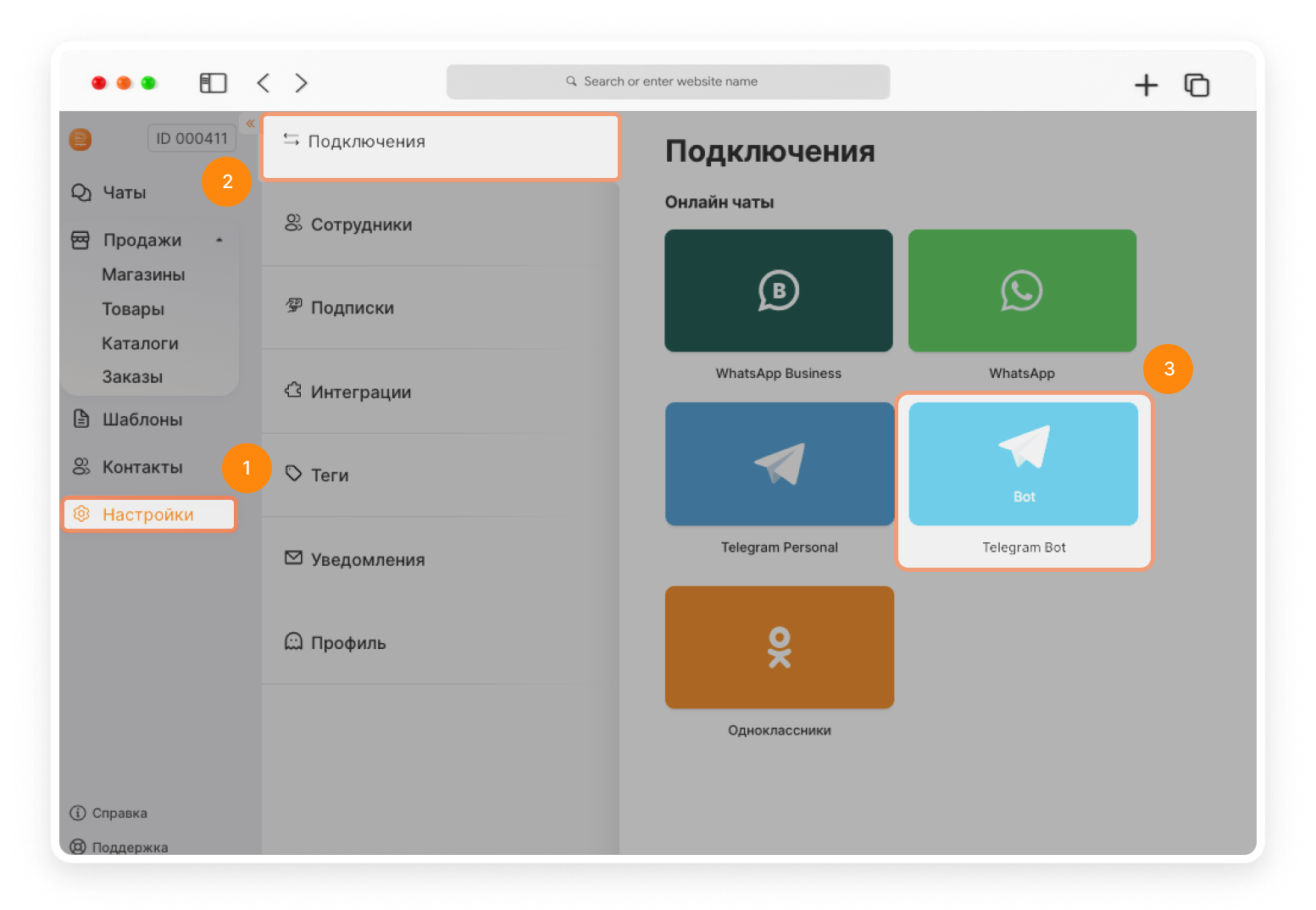Image resolution: width=1316 pixels, height=910 pixels.
Task: Click the Теги tag icon
Action: pos(293,474)
